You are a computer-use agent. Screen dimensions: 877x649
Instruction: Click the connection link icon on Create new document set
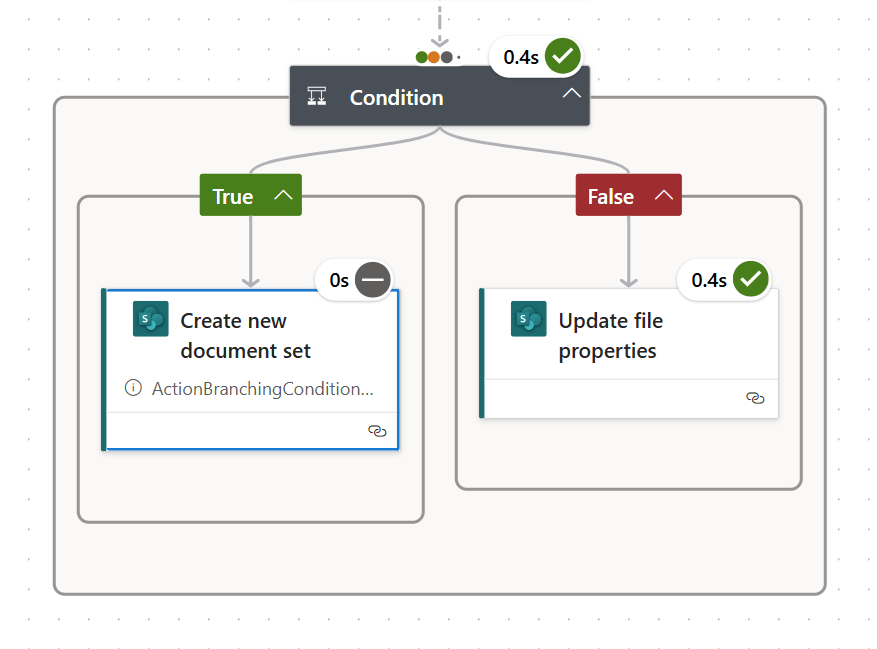(378, 430)
